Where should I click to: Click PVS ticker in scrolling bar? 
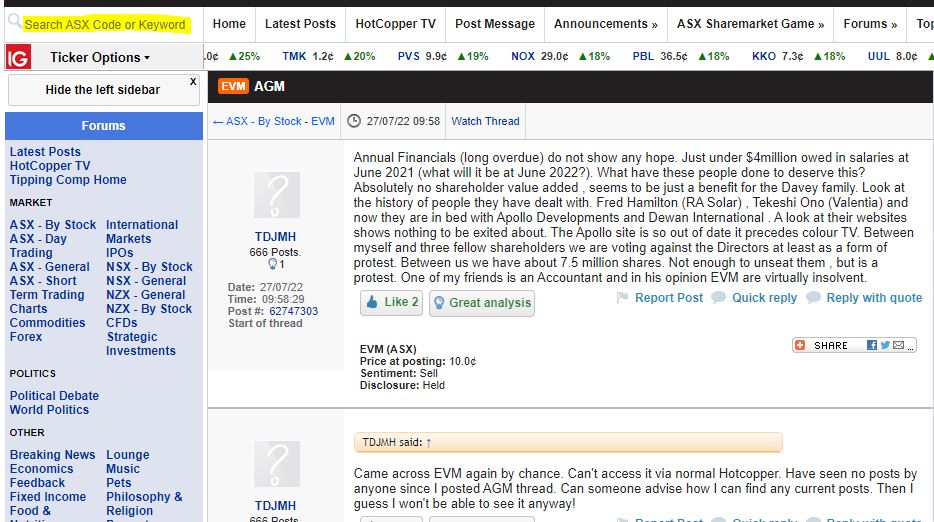[x=409, y=57]
